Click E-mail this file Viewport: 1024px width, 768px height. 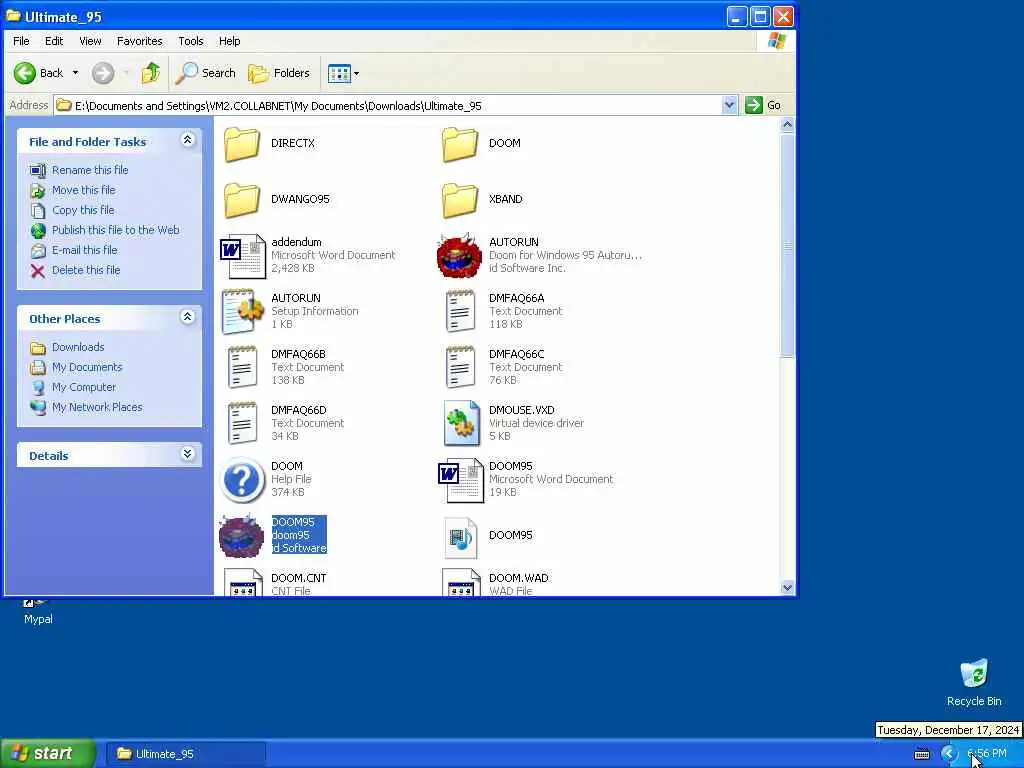point(85,250)
